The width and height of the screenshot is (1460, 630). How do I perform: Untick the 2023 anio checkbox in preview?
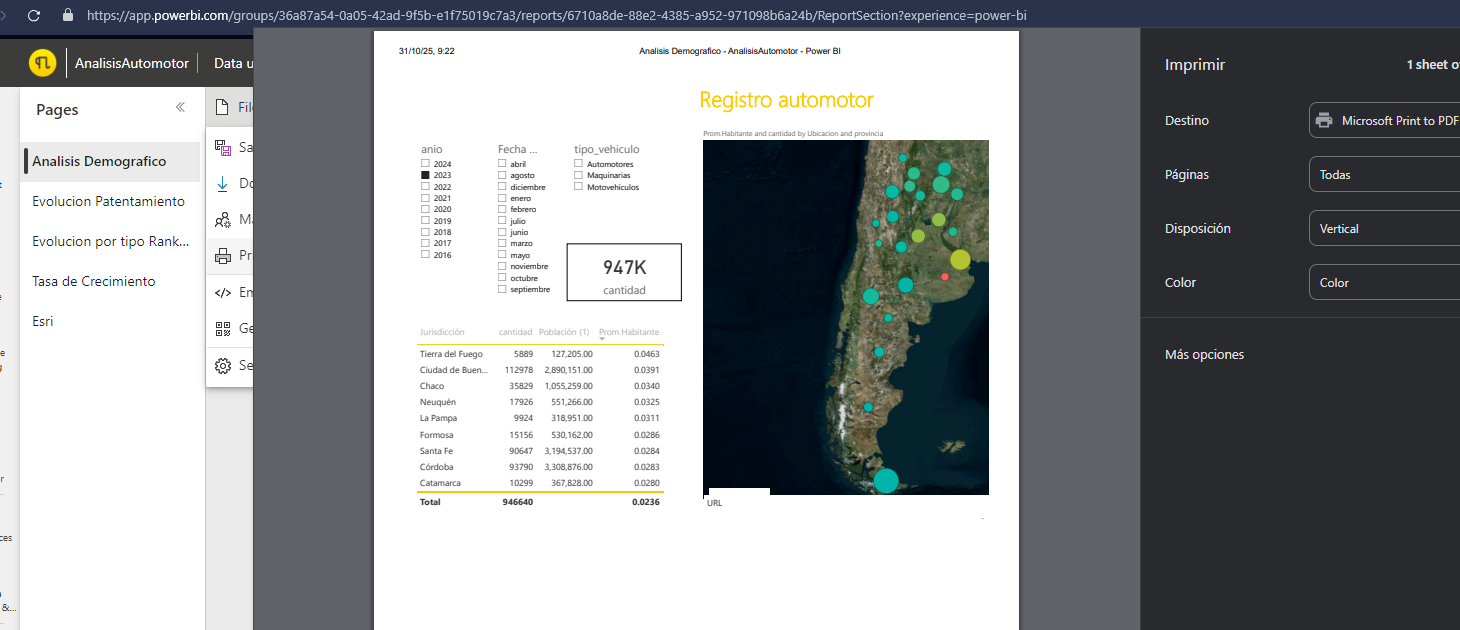tap(425, 175)
